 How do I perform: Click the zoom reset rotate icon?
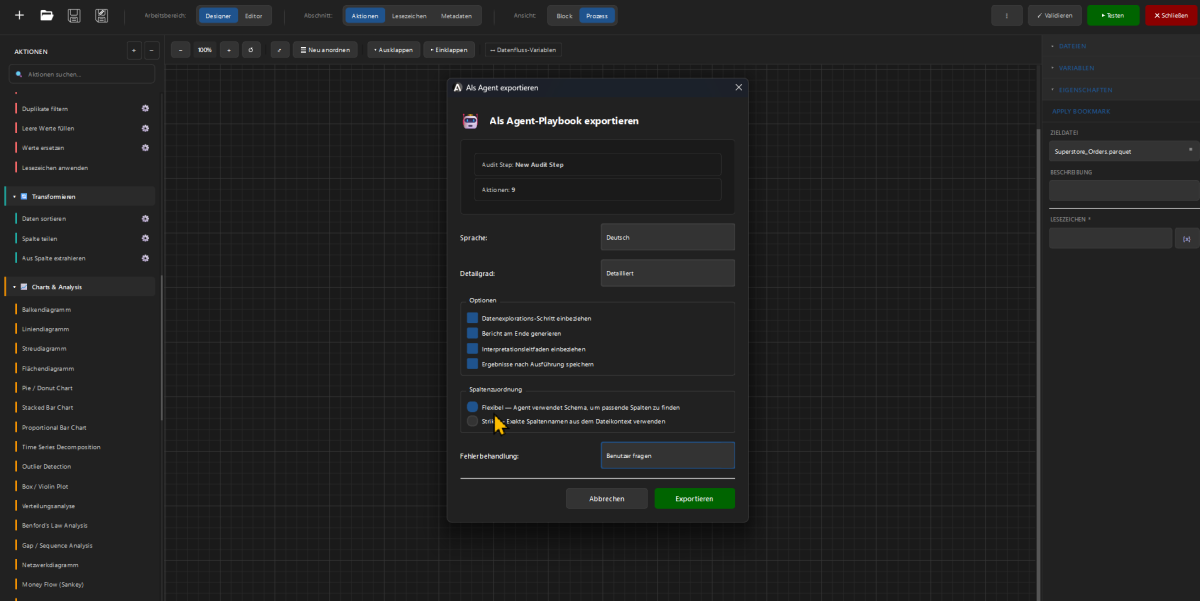pos(250,49)
